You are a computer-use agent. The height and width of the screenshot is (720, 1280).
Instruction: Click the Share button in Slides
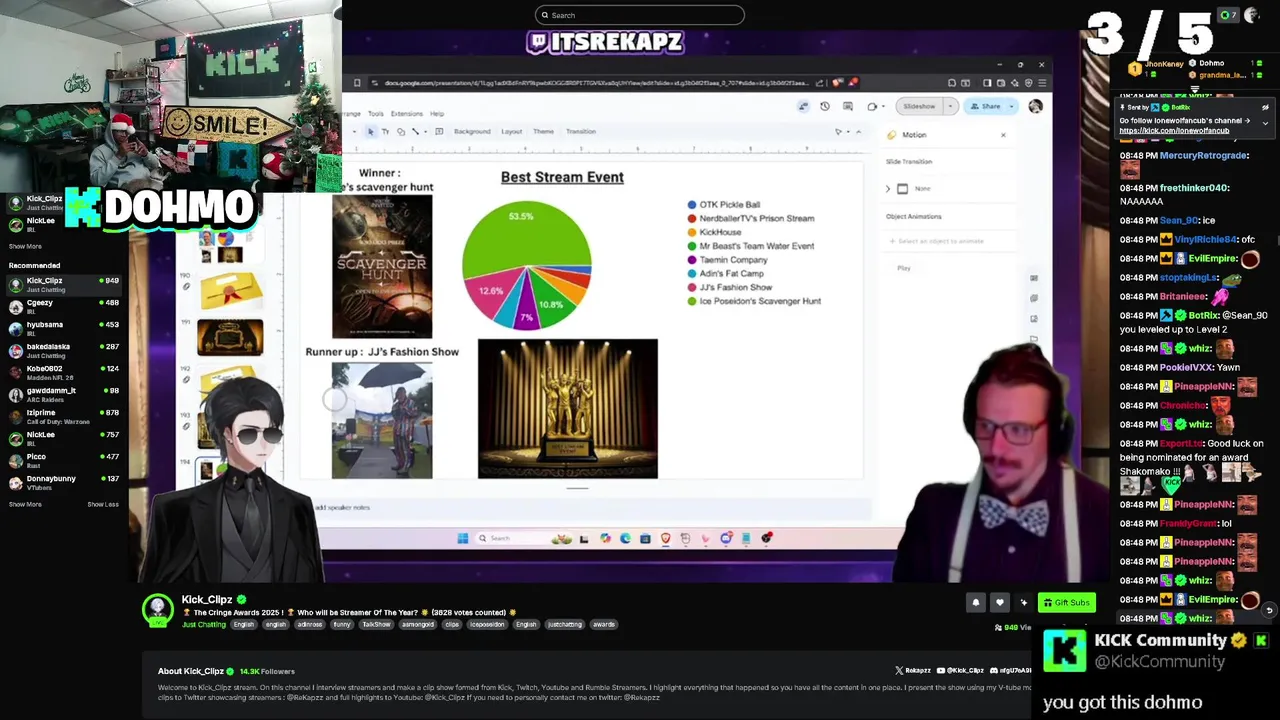985,106
